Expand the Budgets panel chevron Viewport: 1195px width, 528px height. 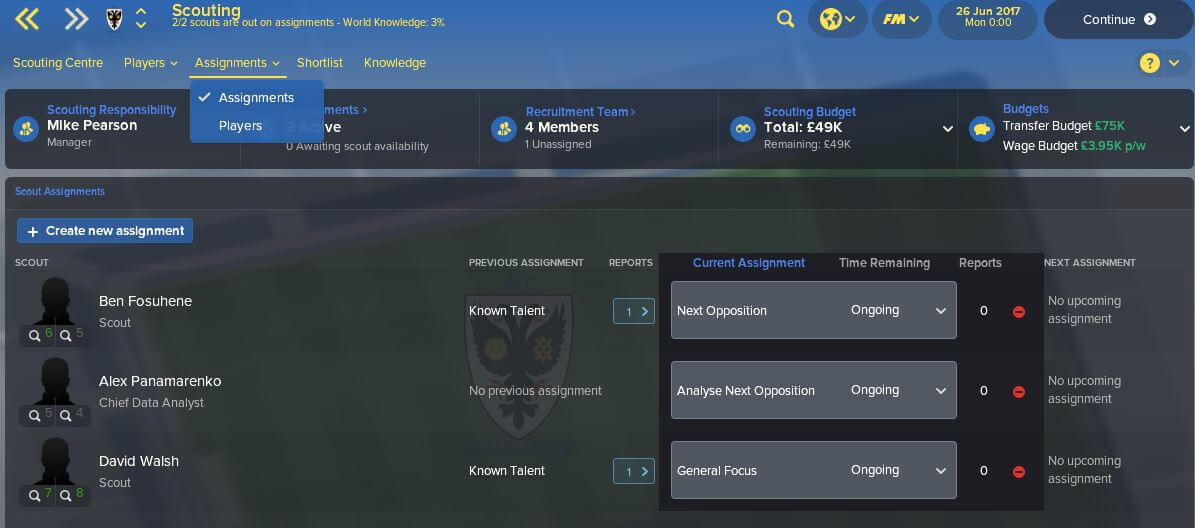click(x=1184, y=129)
